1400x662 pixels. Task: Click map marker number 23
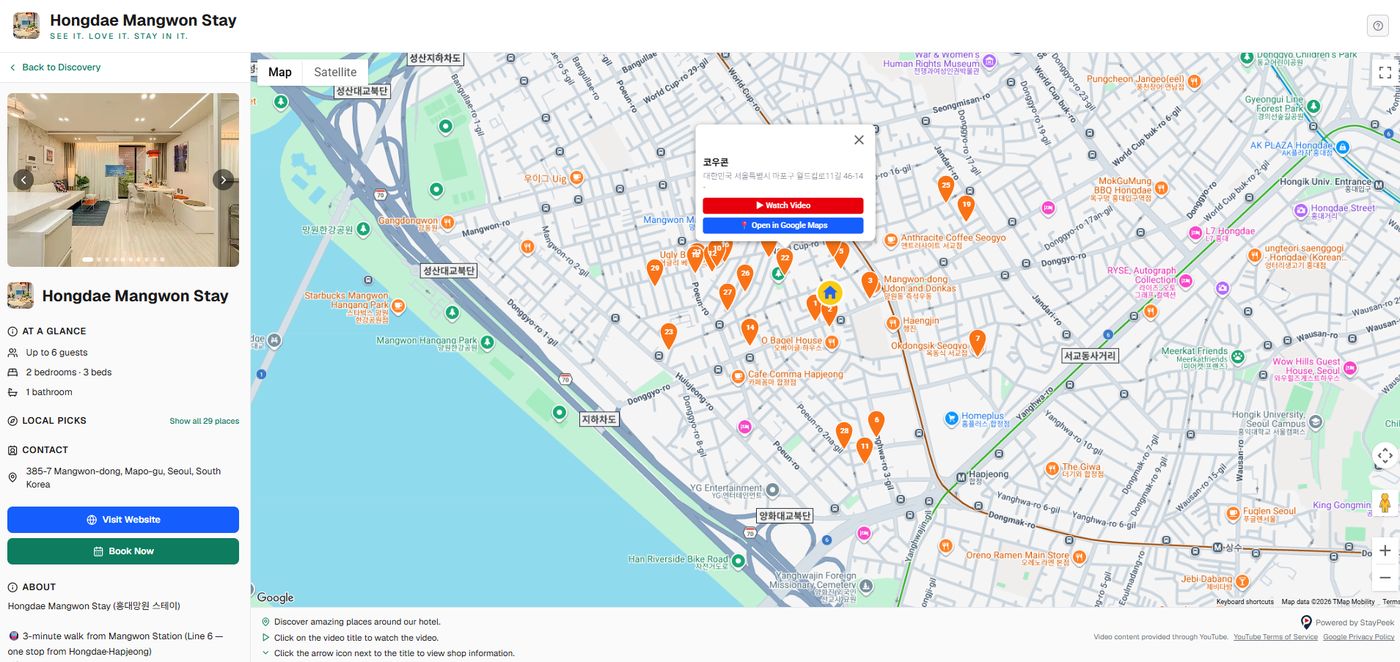click(669, 335)
